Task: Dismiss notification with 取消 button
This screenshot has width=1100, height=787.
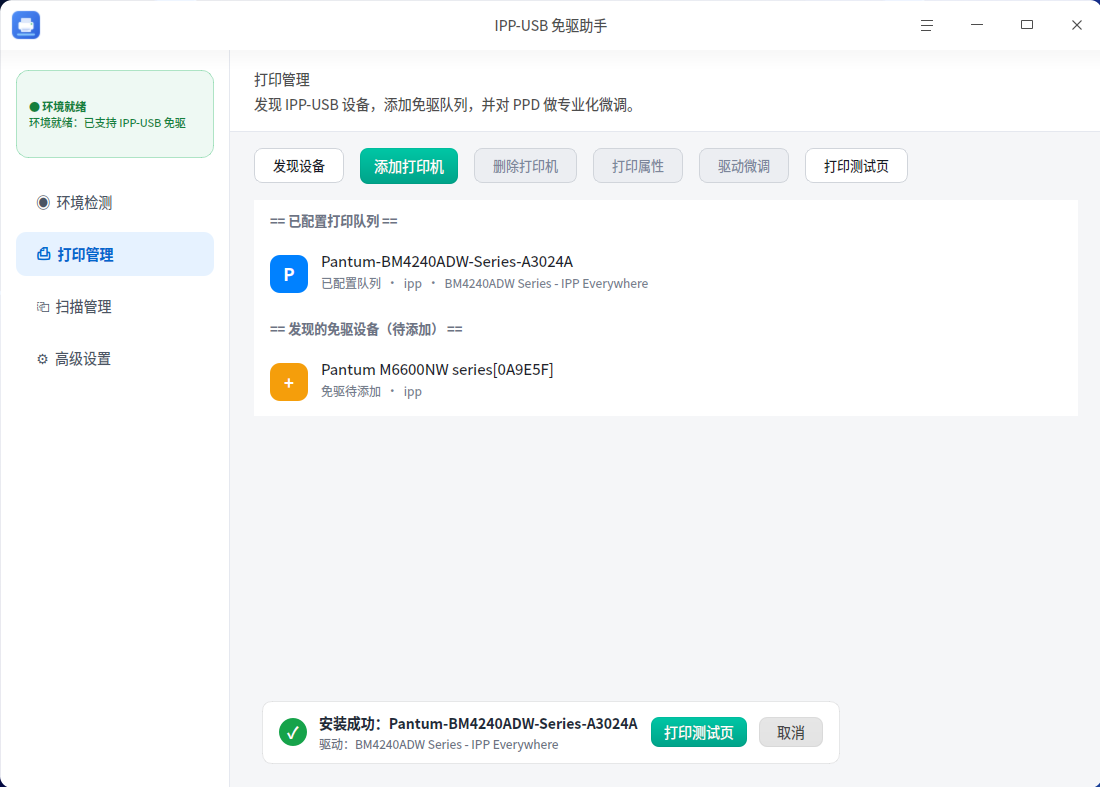Action: [x=791, y=732]
